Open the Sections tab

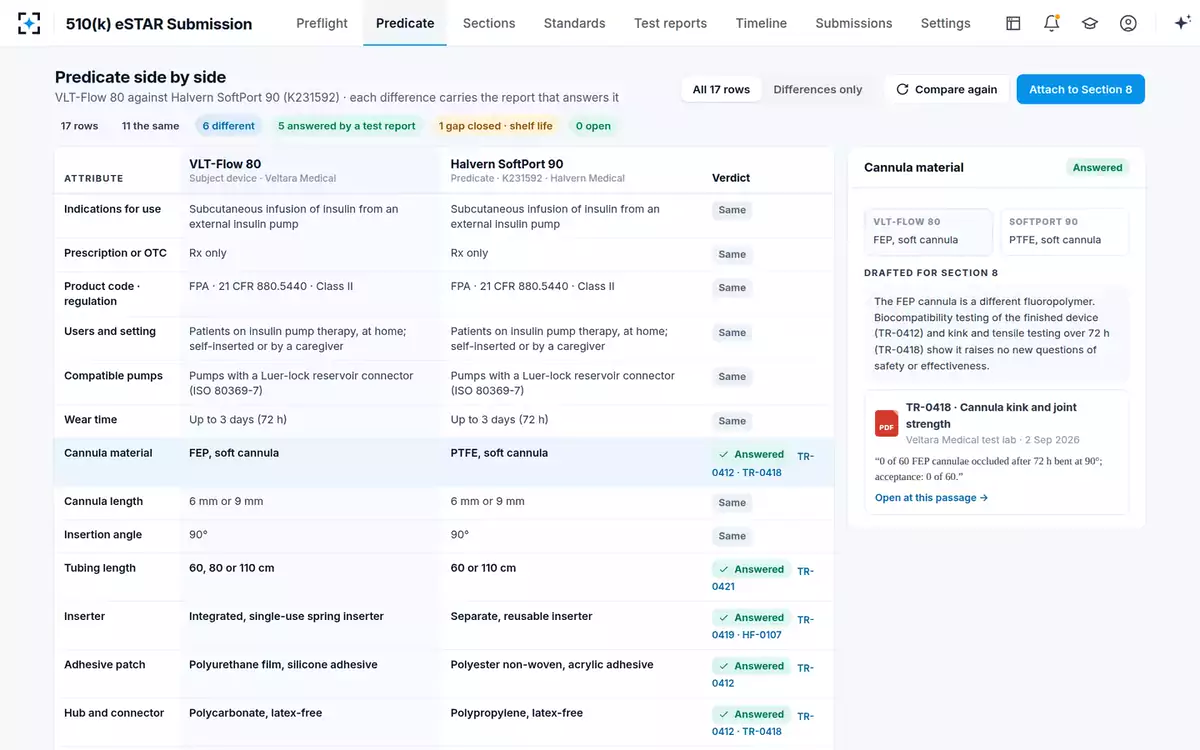pyautogui.click(x=489, y=23)
